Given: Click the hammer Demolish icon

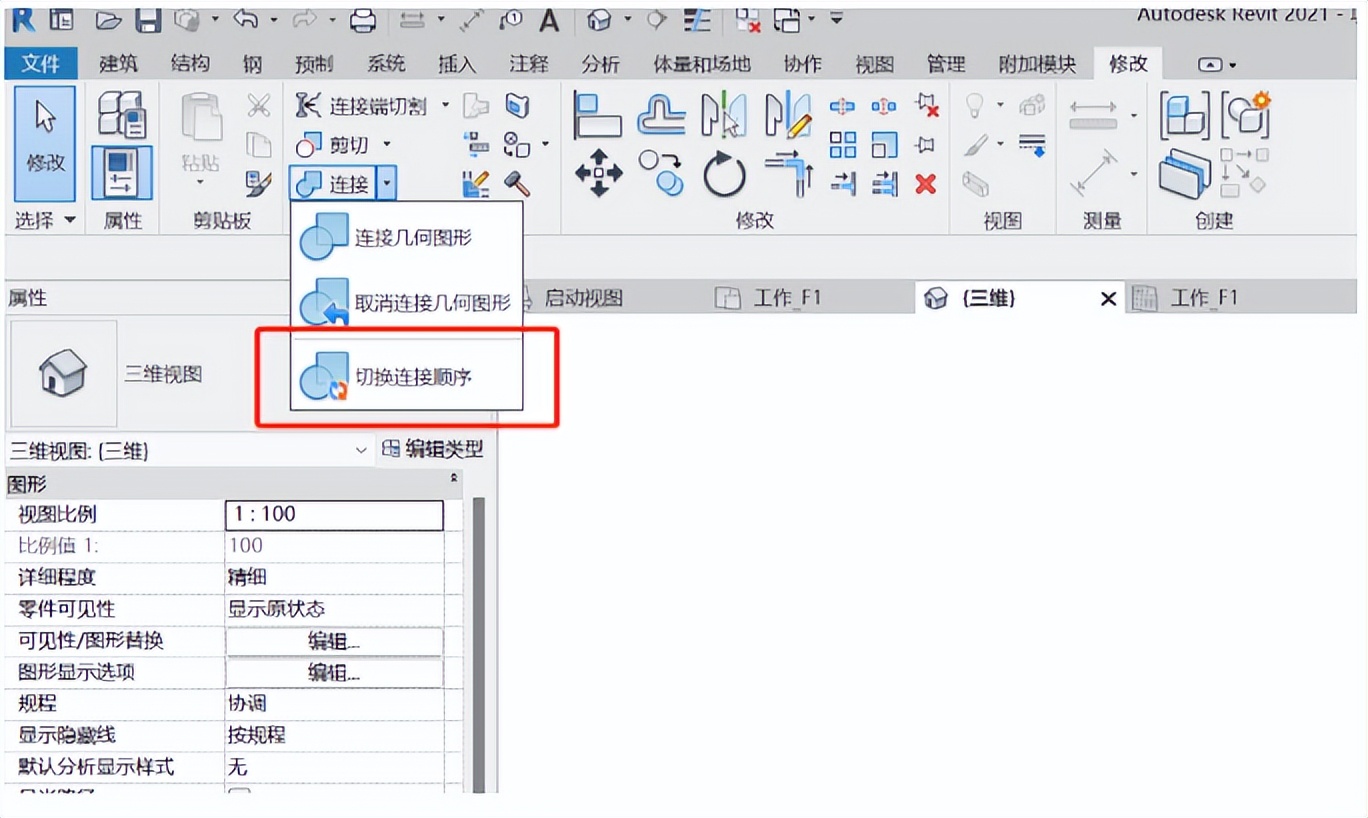Looking at the screenshot, I should (x=516, y=184).
